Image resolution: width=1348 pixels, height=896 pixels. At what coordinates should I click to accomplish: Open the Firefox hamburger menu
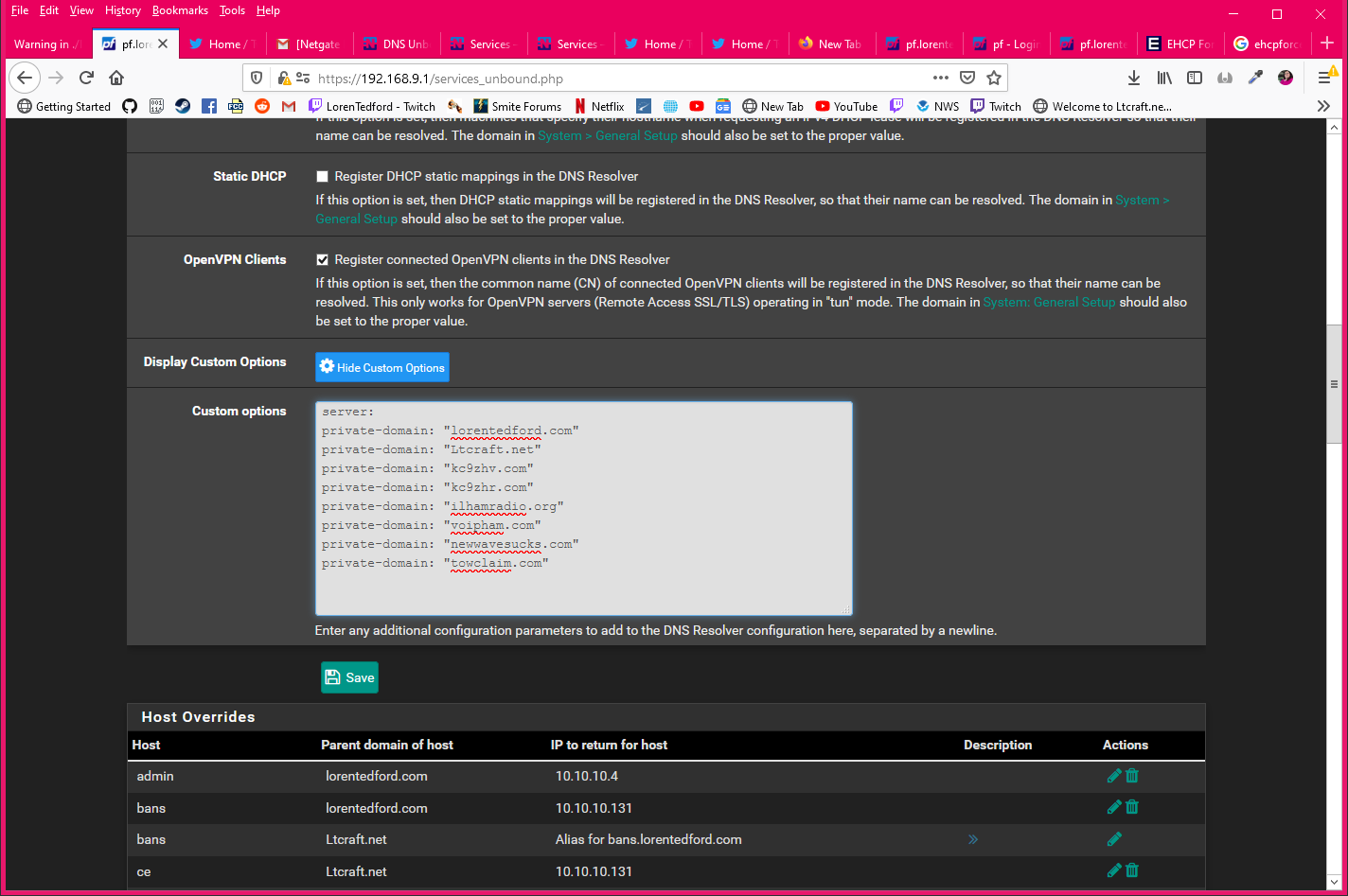(1324, 78)
